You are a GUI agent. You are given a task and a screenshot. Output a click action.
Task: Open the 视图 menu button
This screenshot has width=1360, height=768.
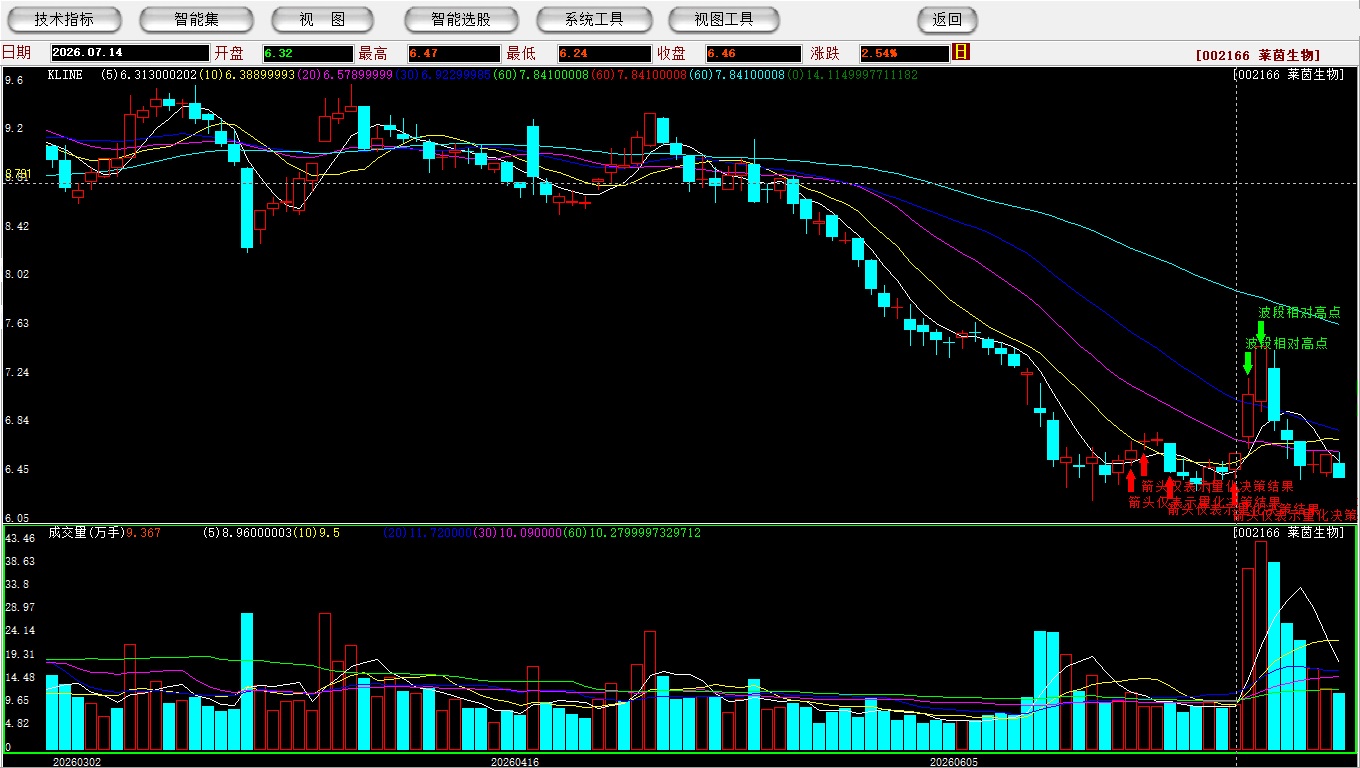(x=323, y=19)
